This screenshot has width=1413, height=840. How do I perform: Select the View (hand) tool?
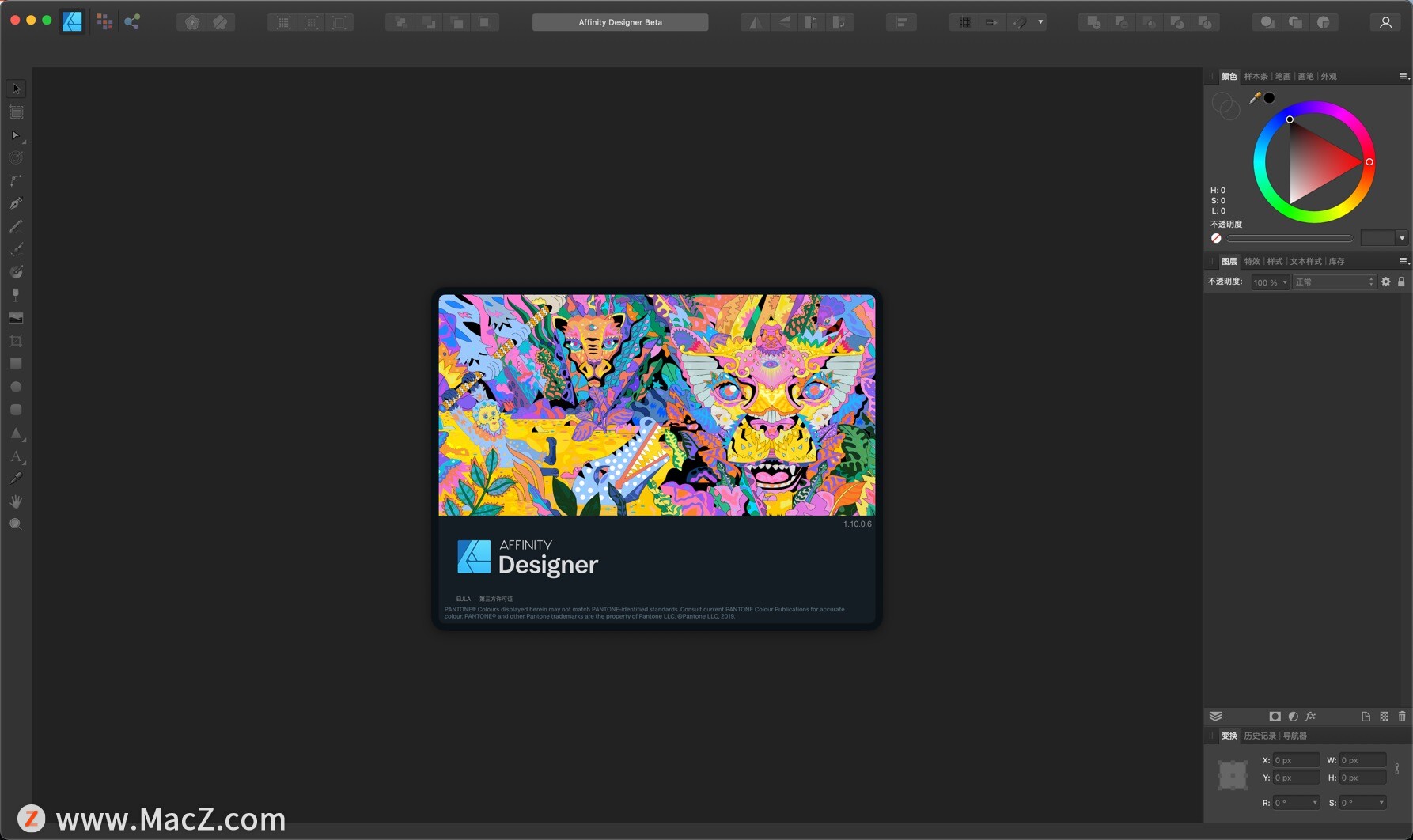[x=16, y=501]
